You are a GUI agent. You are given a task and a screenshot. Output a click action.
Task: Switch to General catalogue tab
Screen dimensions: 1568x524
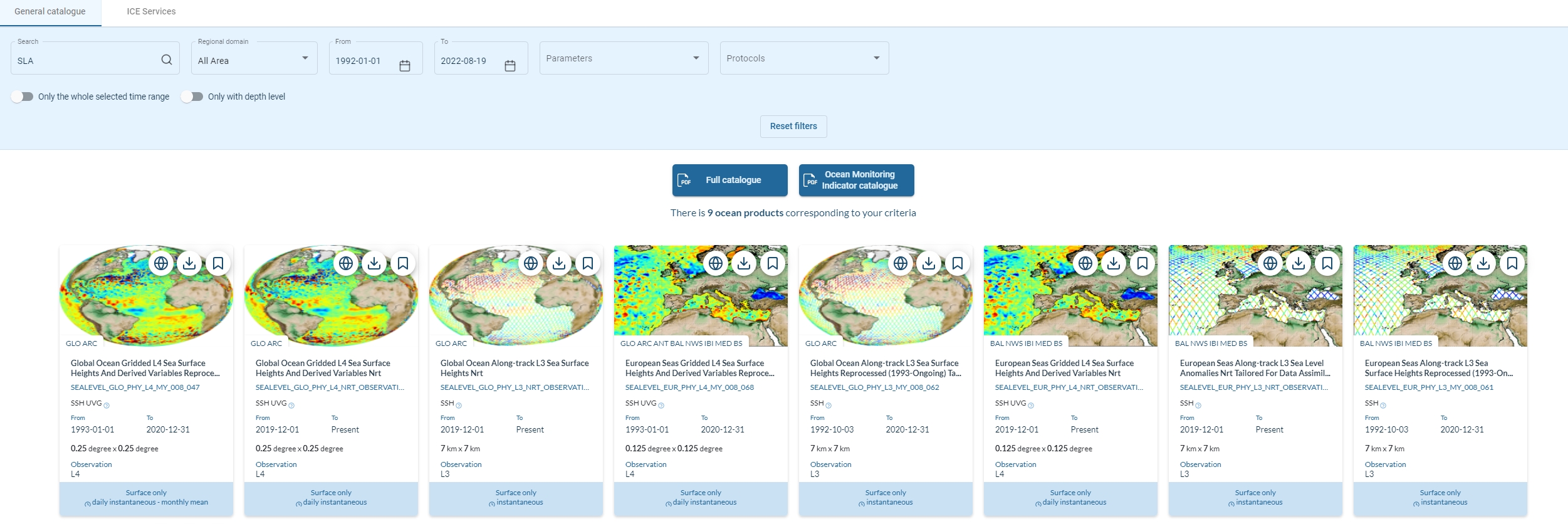(50, 12)
